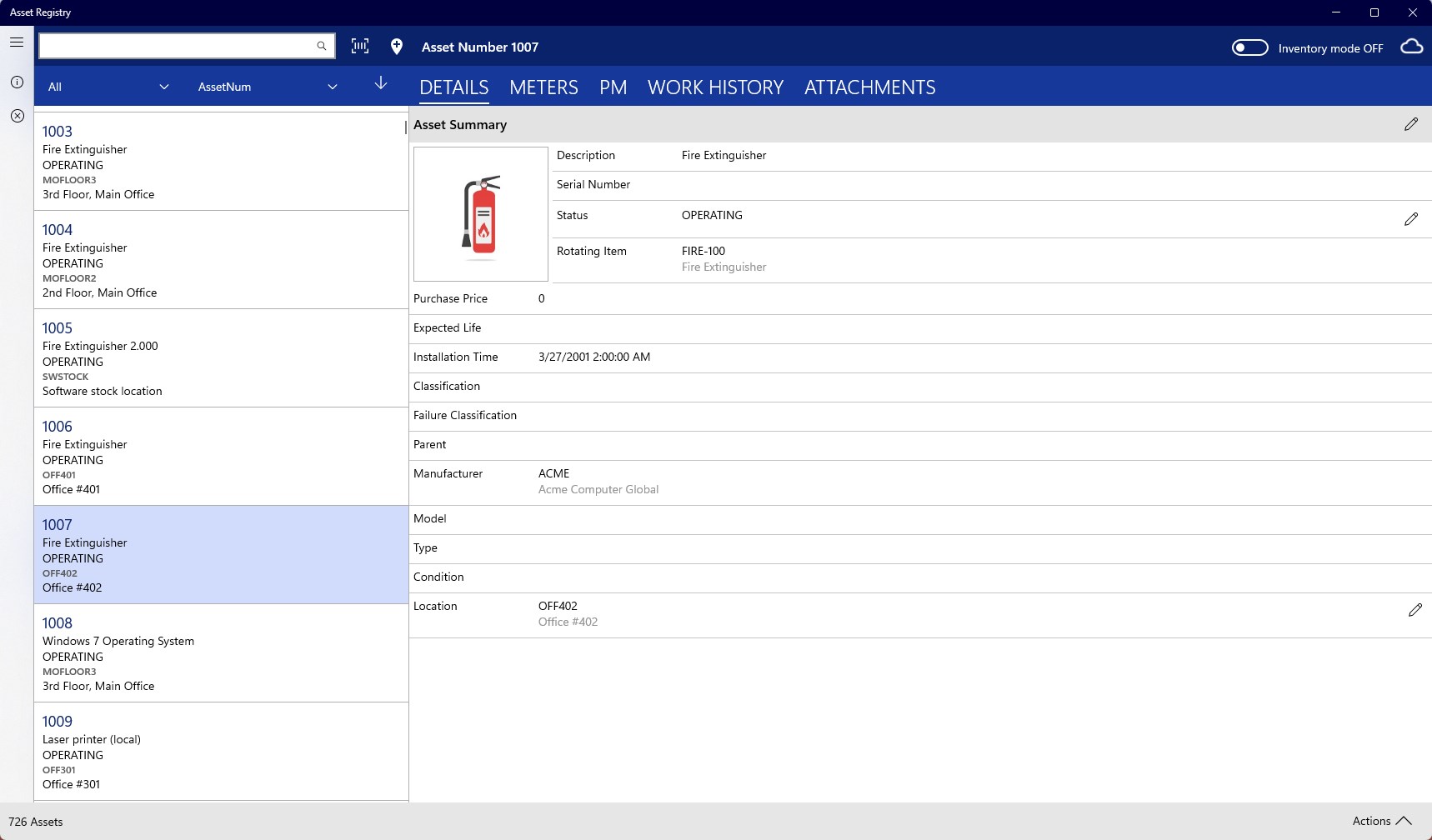Go to the ATTACHMENTS tab
The width and height of the screenshot is (1432, 840).
[x=869, y=87]
